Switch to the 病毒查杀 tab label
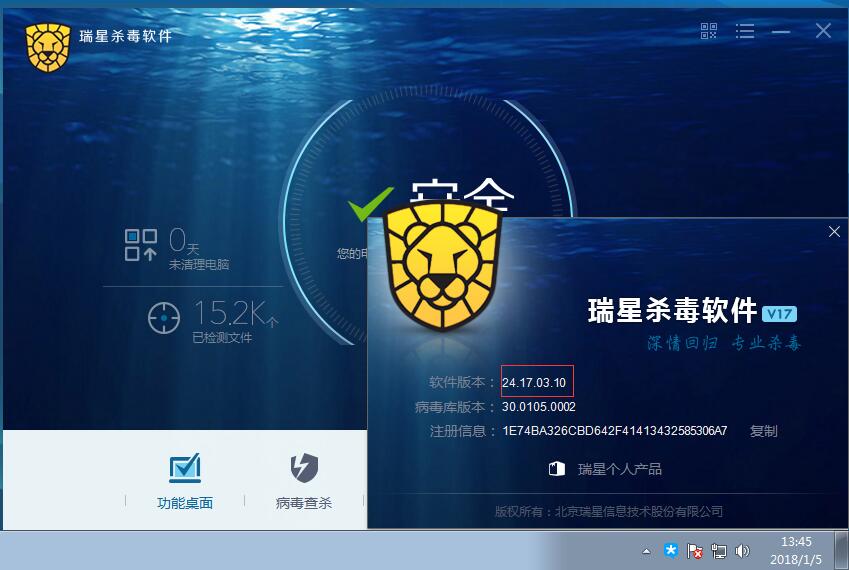 coord(304,503)
